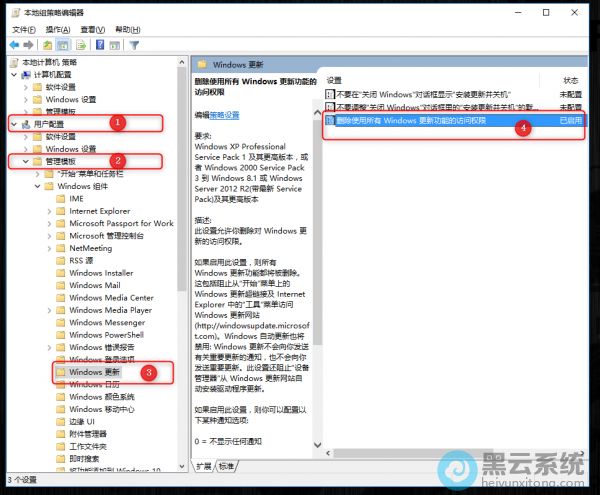
Task: Click the 状态 column header
Action: coord(570,79)
